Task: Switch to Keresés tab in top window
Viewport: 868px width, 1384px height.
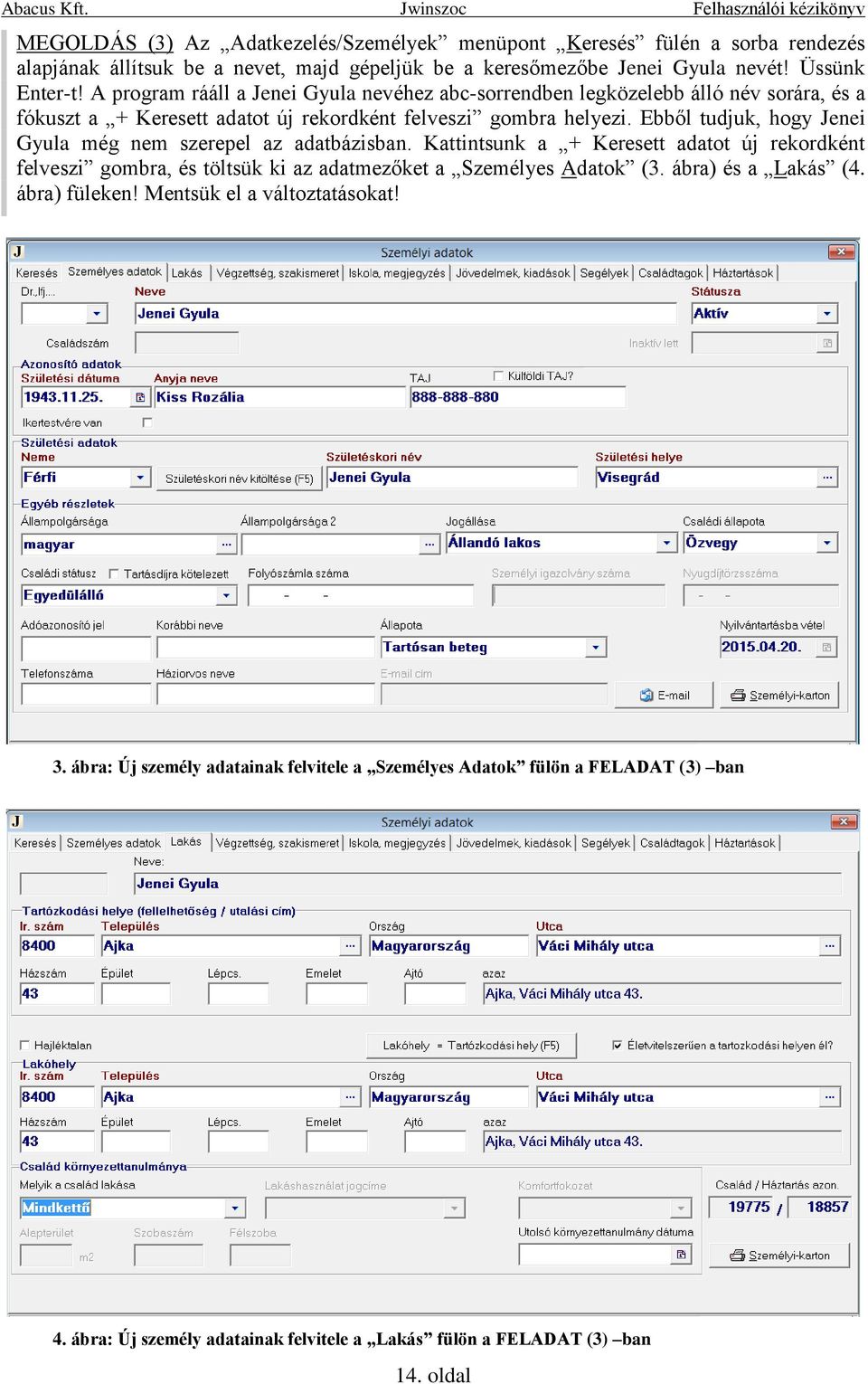Action: 37,273
